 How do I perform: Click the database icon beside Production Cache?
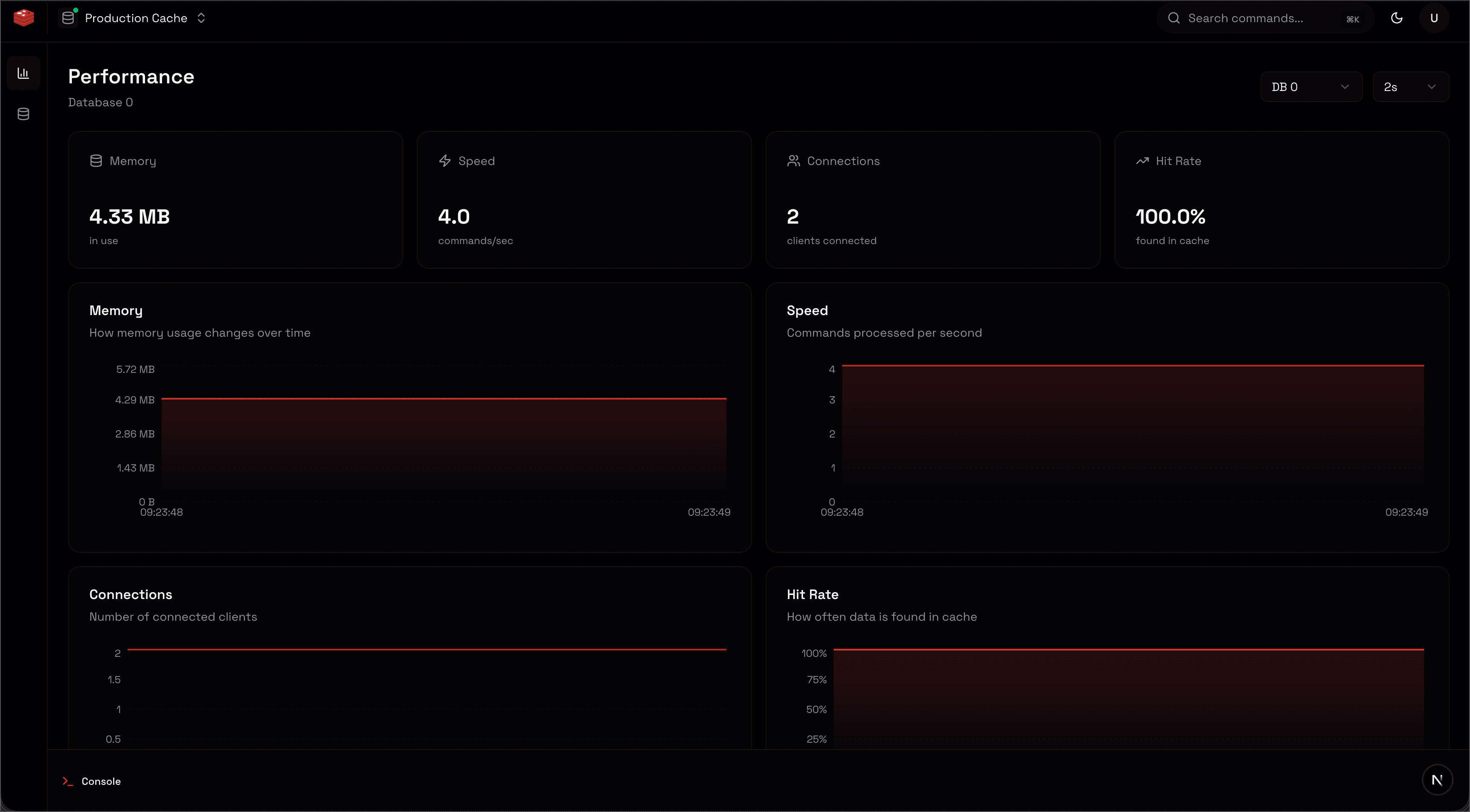click(68, 18)
